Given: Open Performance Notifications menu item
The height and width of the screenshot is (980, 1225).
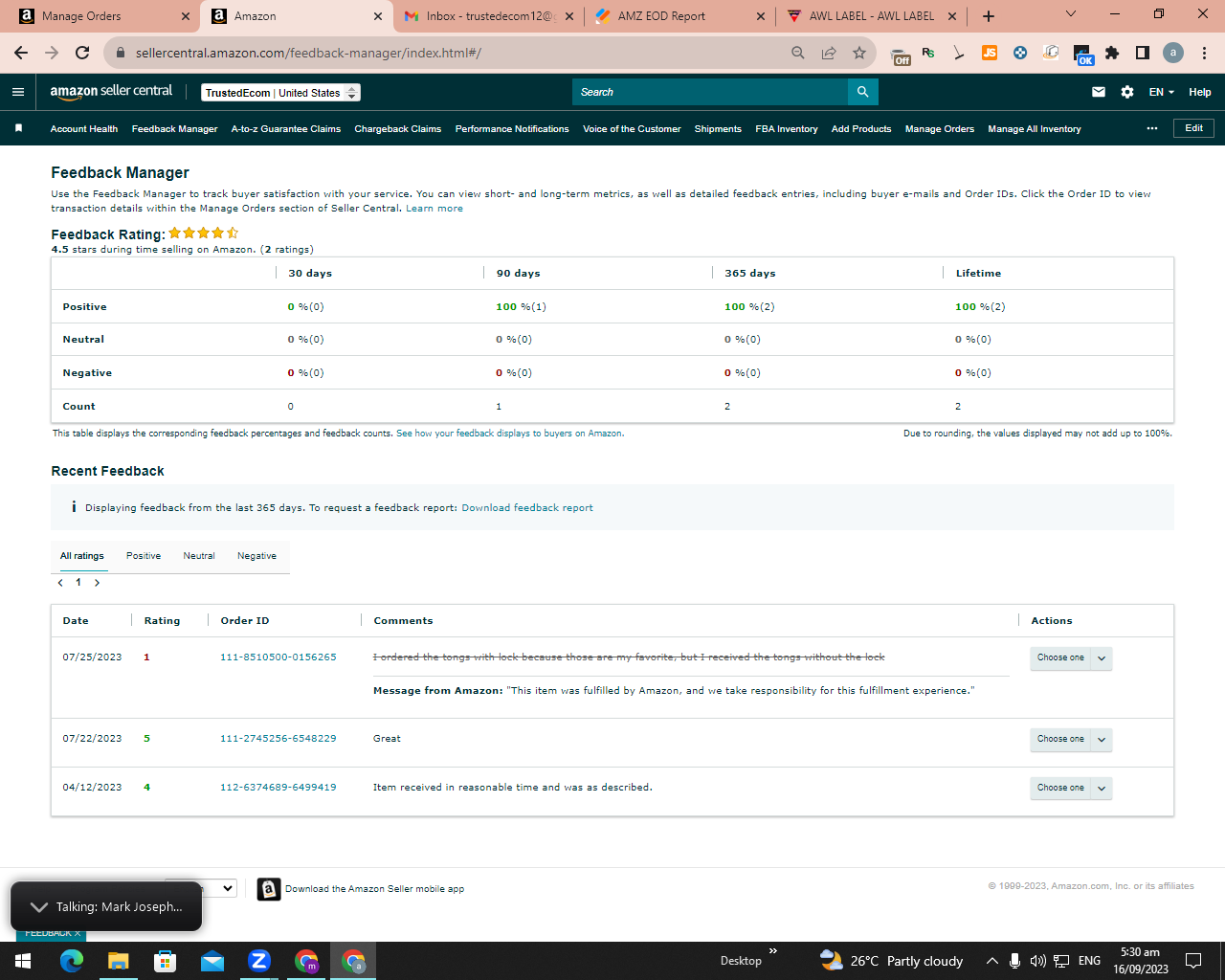Looking at the screenshot, I should coord(512,129).
